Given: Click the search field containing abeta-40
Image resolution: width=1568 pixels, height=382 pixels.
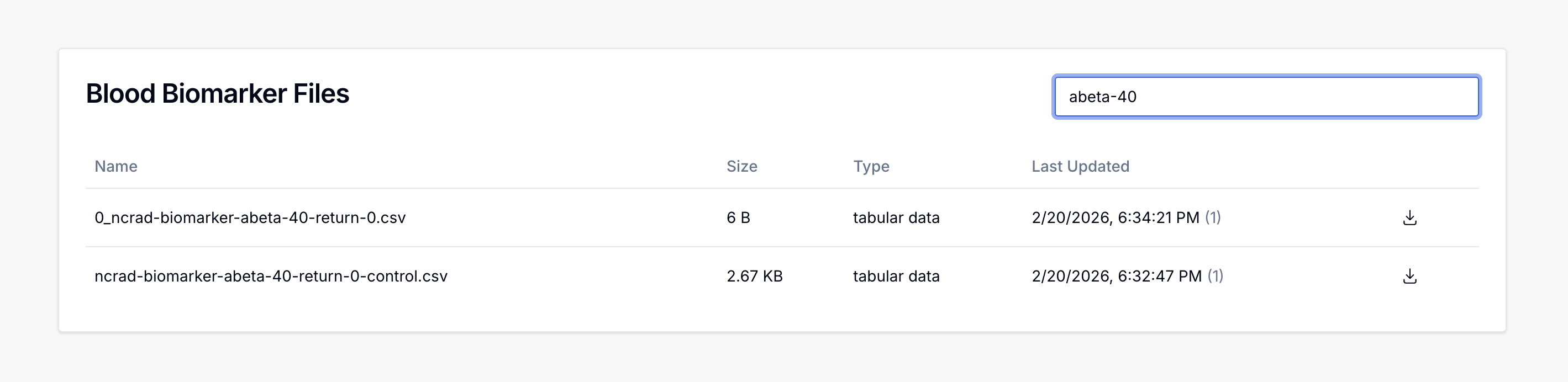Looking at the screenshot, I should click(1266, 97).
